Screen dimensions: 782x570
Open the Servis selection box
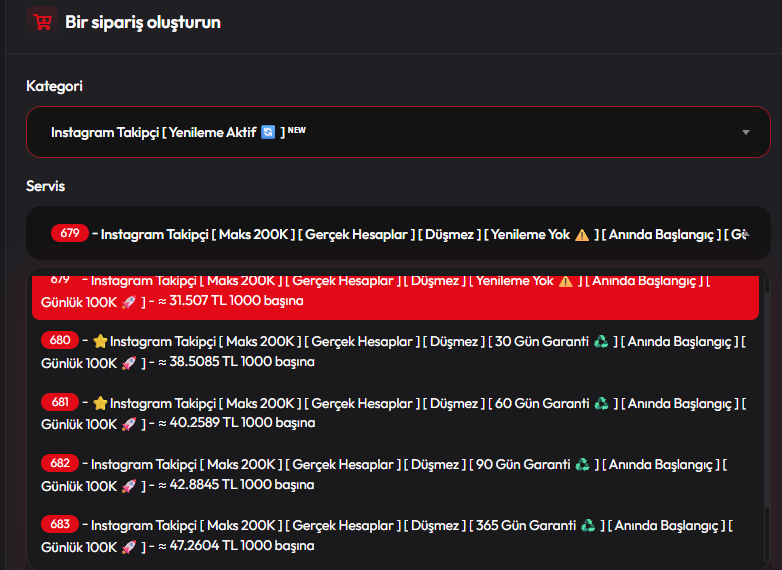click(x=398, y=233)
